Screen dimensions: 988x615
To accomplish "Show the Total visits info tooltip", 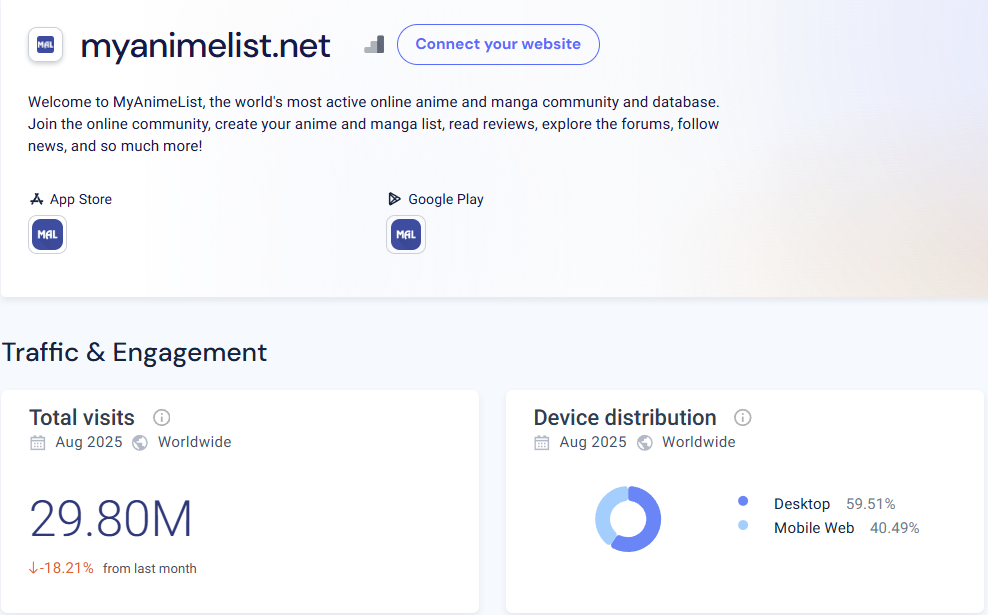I will coord(161,418).
